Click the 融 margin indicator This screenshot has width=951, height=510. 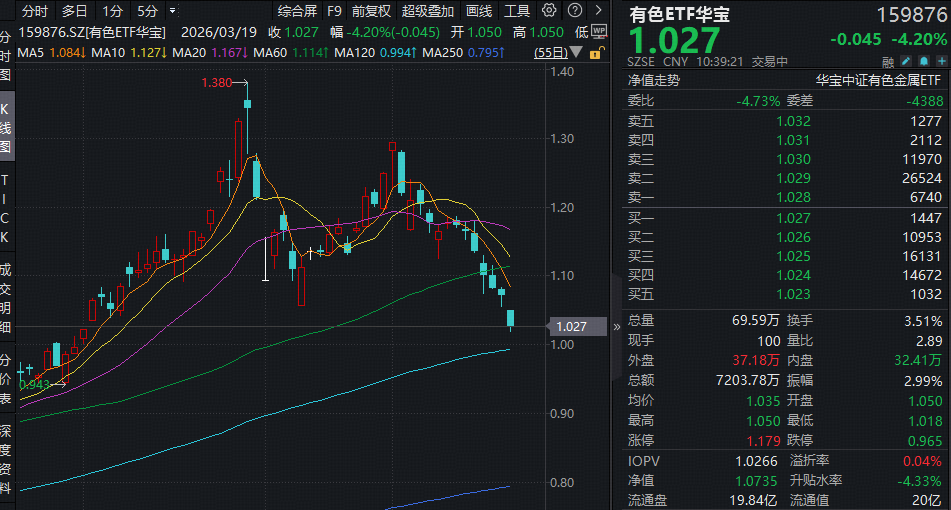pos(889,61)
